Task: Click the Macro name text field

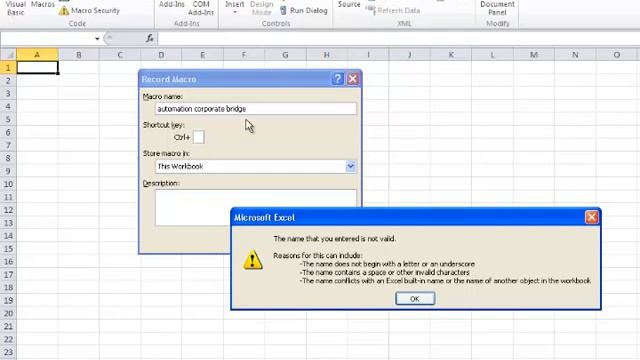Action: 256,109
